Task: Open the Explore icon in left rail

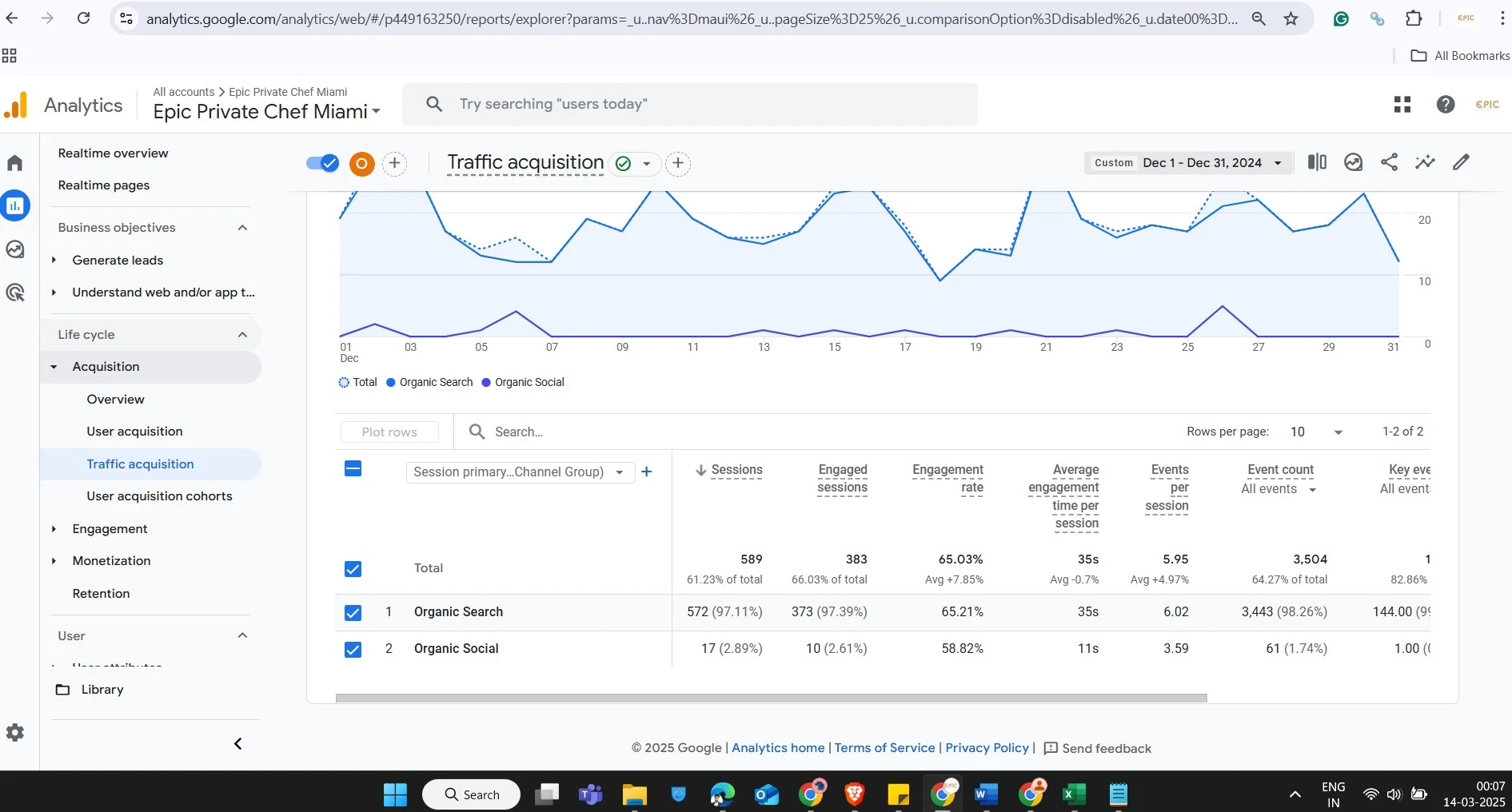Action: (15, 249)
